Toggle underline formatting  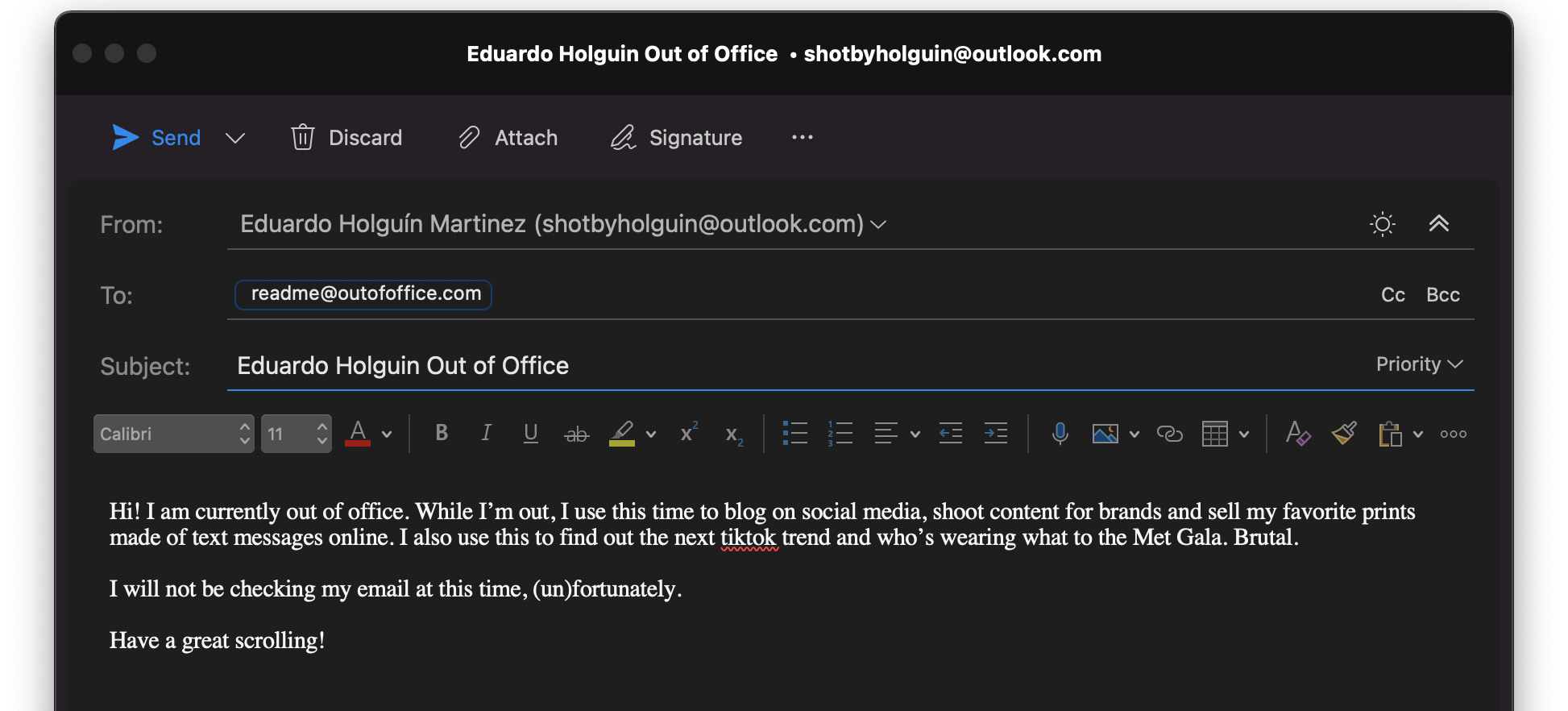[x=530, y=434]
